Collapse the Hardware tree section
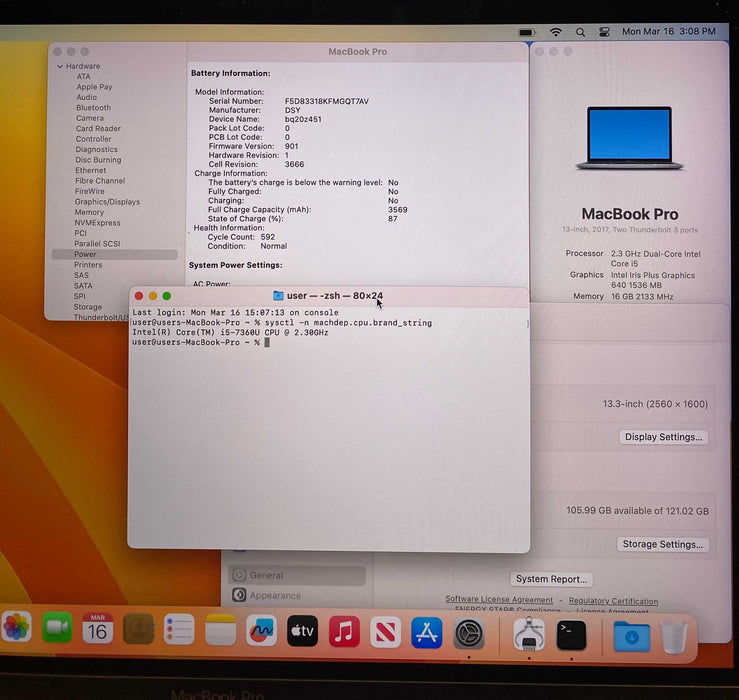Screen dimensions: 739x700 60,66
